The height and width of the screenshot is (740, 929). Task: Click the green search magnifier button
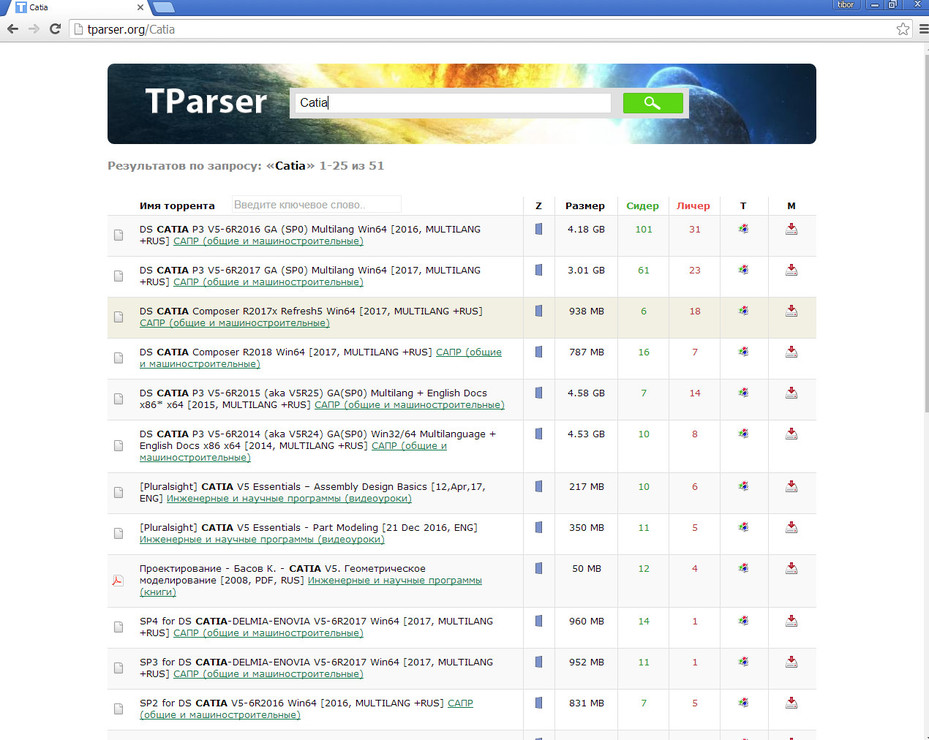pyautogui.click(x=652, y=103)
